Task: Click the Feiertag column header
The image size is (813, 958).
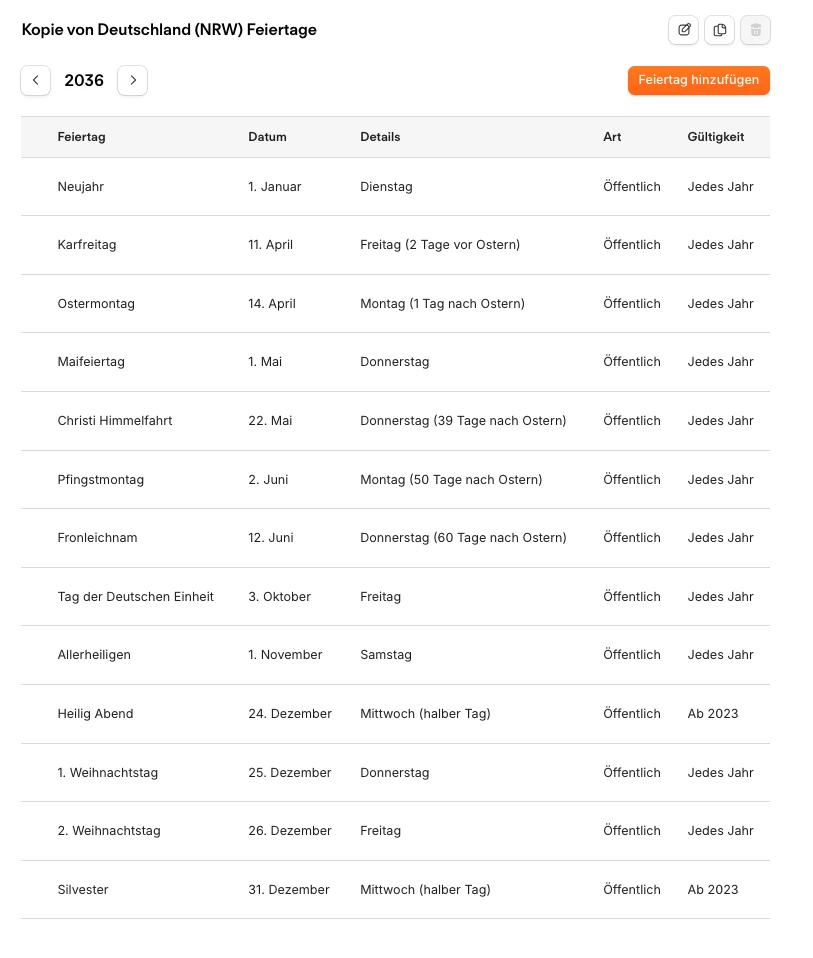Action: click(81, 137)
